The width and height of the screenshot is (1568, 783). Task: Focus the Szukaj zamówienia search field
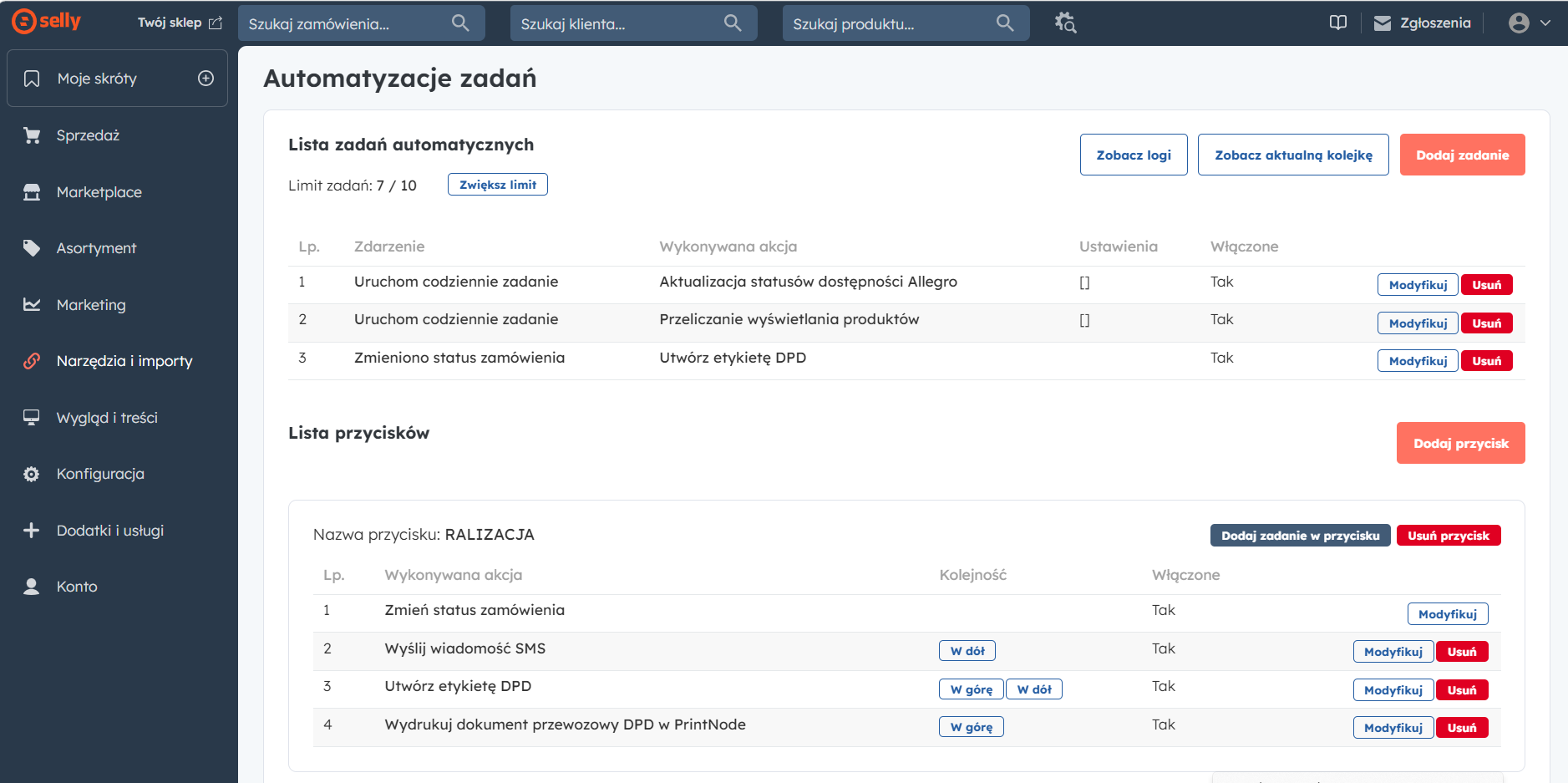[x=362, y=23]
